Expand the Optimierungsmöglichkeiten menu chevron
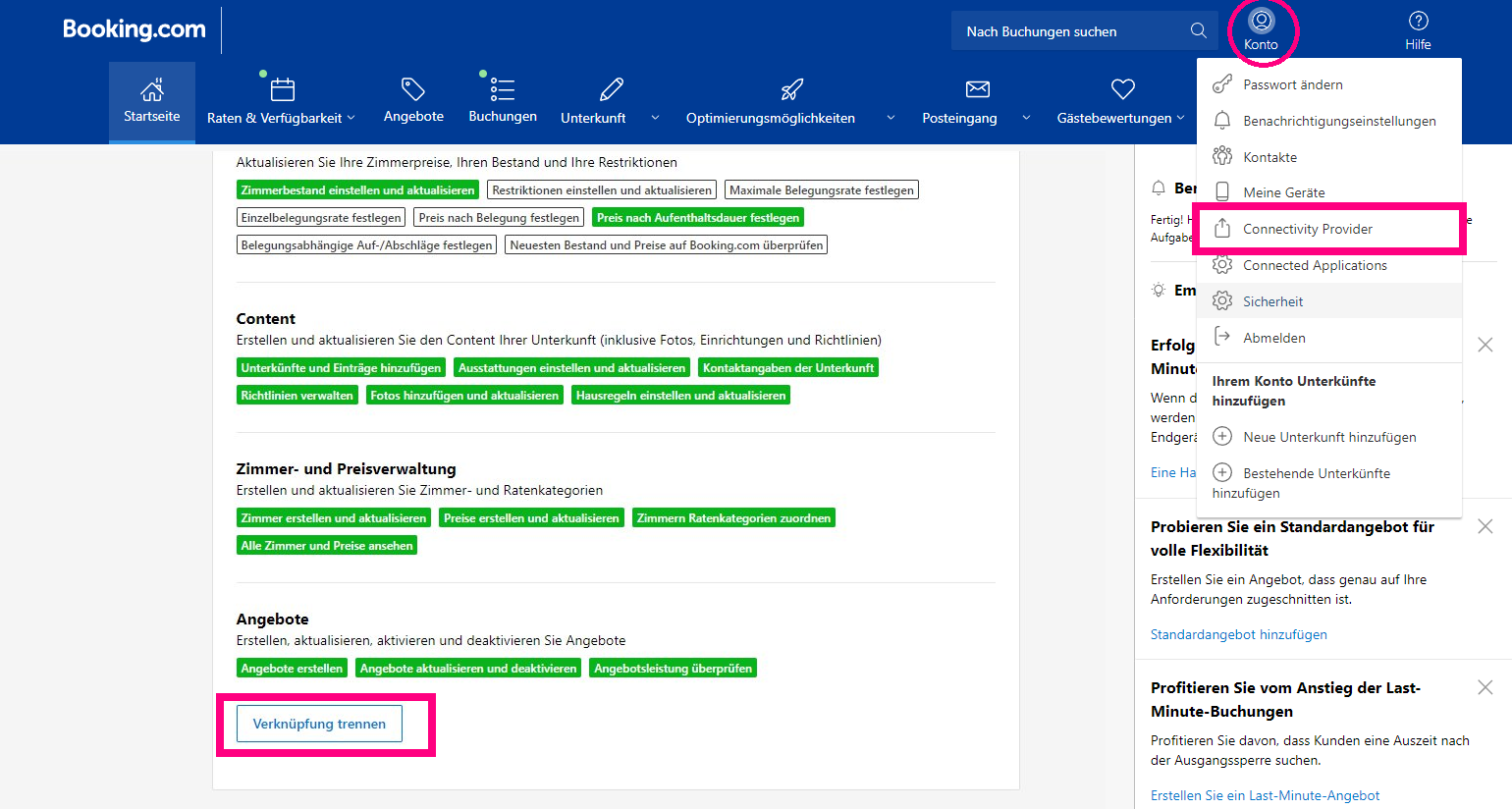This screenshot has width=1512, height=809. pos(891,118)
